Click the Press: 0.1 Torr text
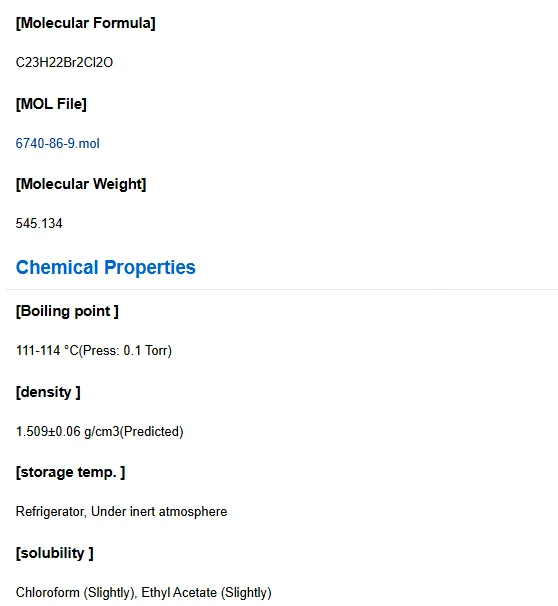The width and height of the screenshot is (558, 606). 126,351
